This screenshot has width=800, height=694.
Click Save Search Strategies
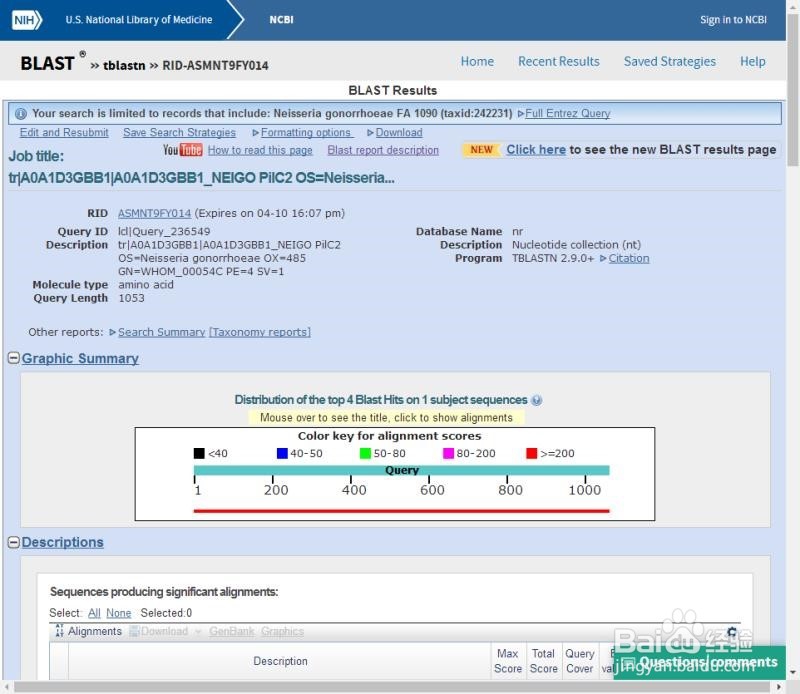[x=179, y=133]
